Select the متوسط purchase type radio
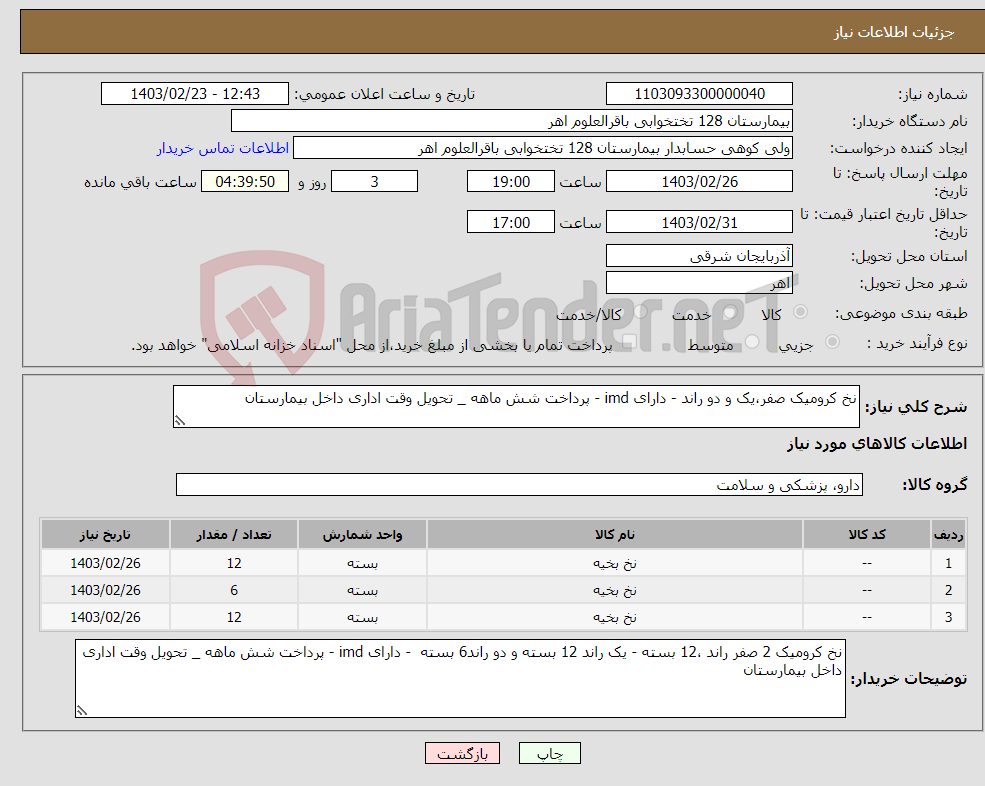This screenshot has width=985, height=786. click(x=752, y=342)
